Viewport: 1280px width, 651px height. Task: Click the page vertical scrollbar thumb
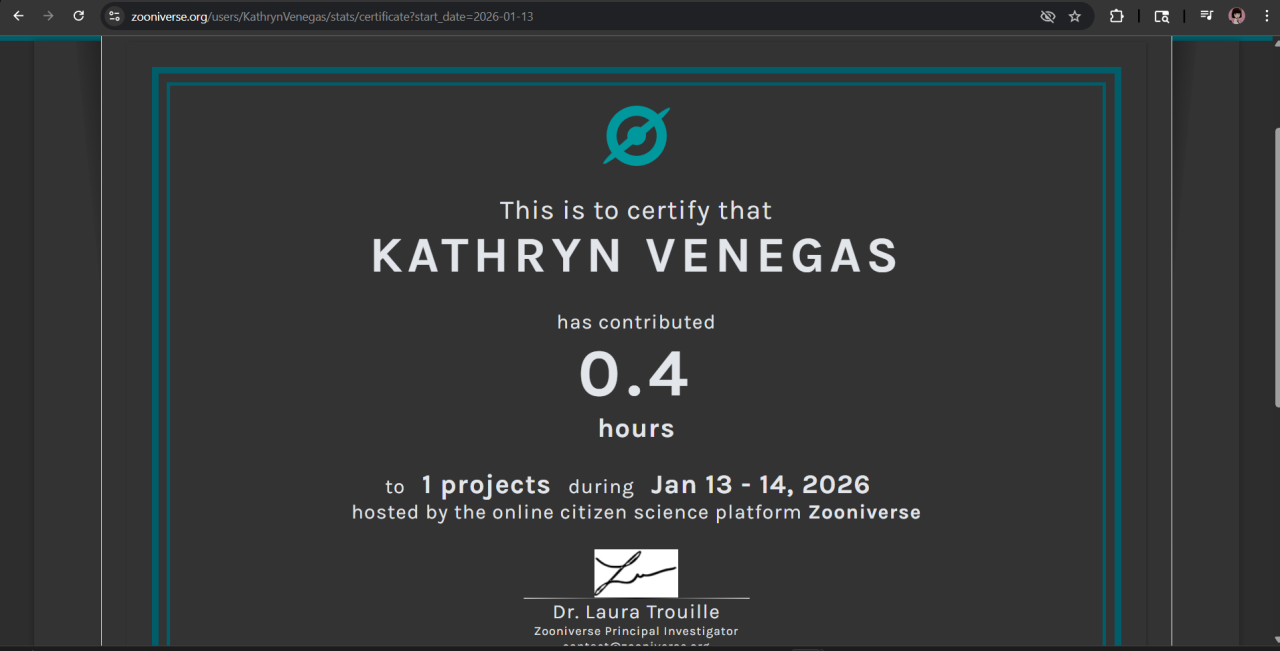pyautogui.click(x=1276, y=267)
